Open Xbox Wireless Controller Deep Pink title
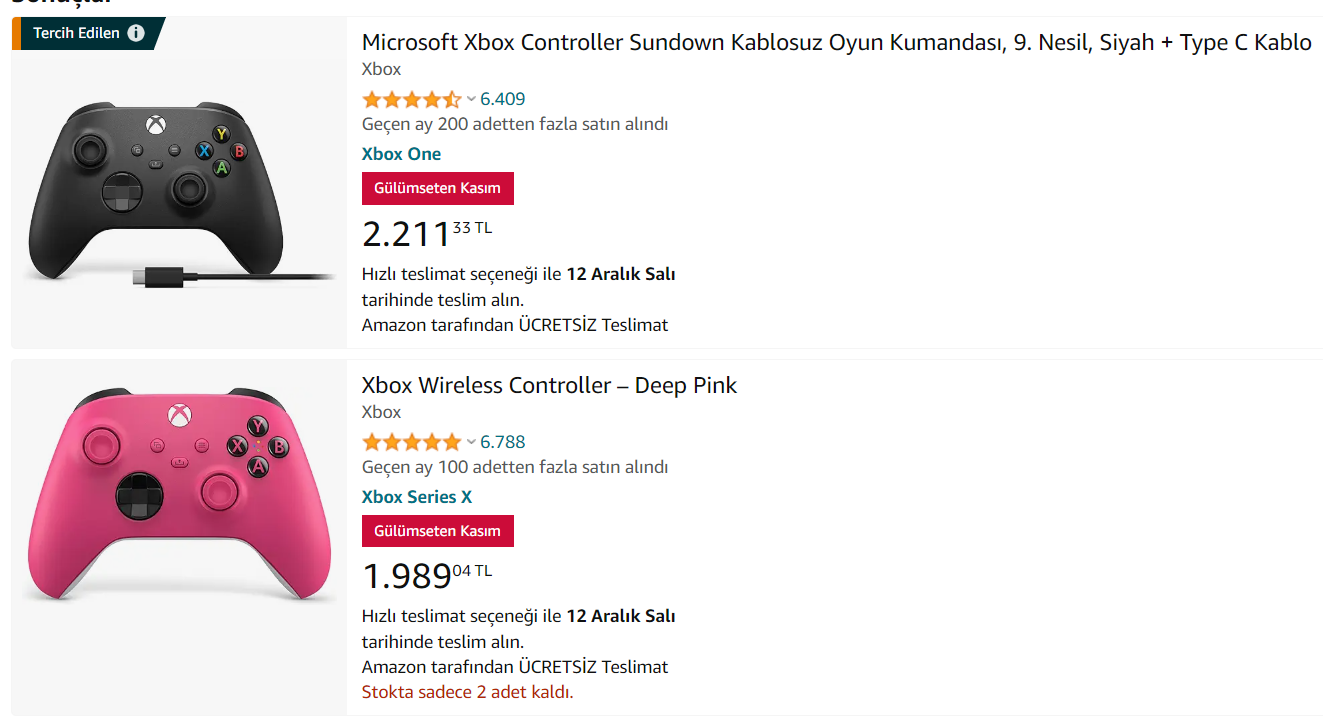Viewport: 1323px width, 720px height. 549,385
